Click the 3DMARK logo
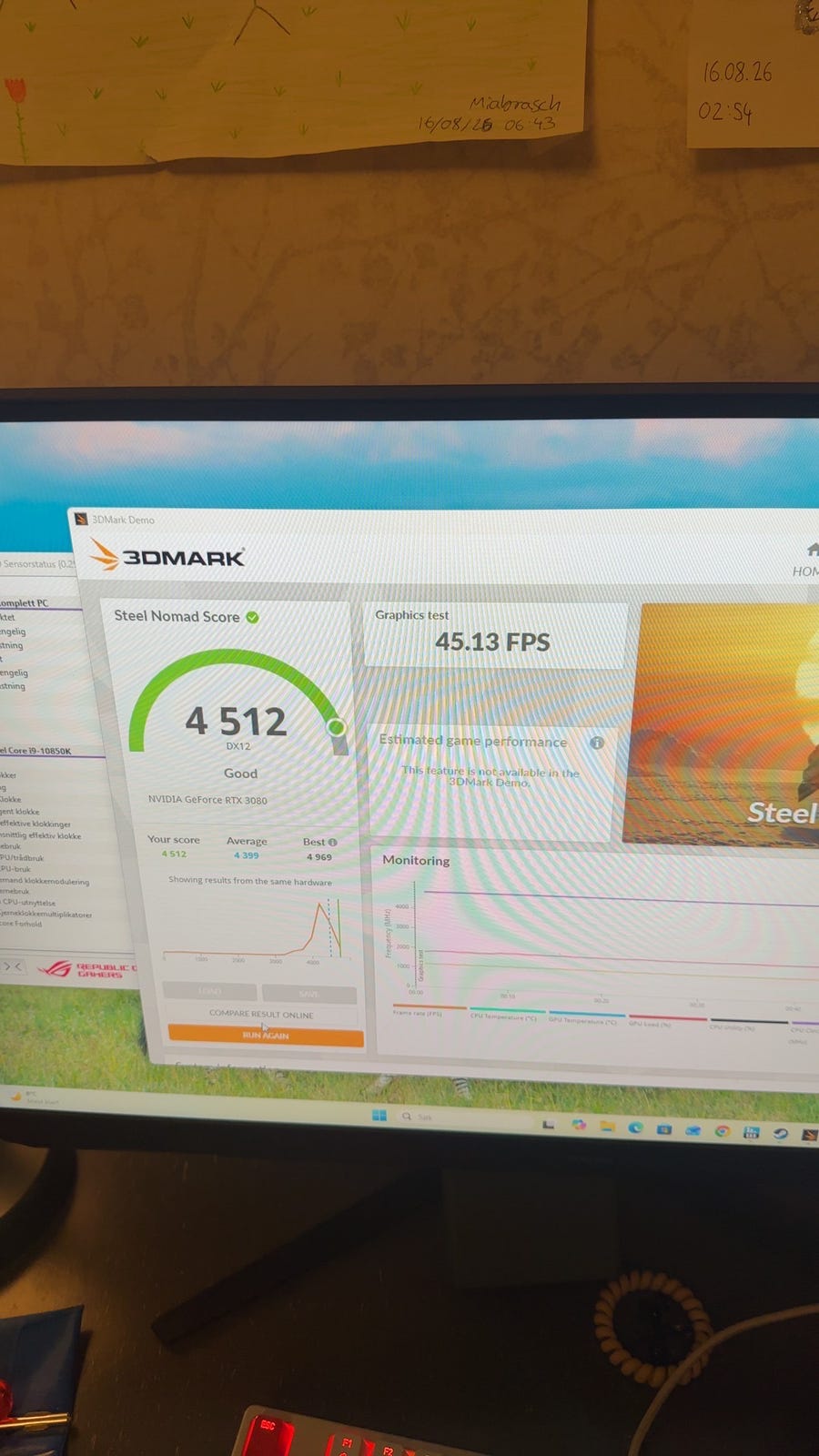The image size is (819, 1456). click(x=167, y=555)
